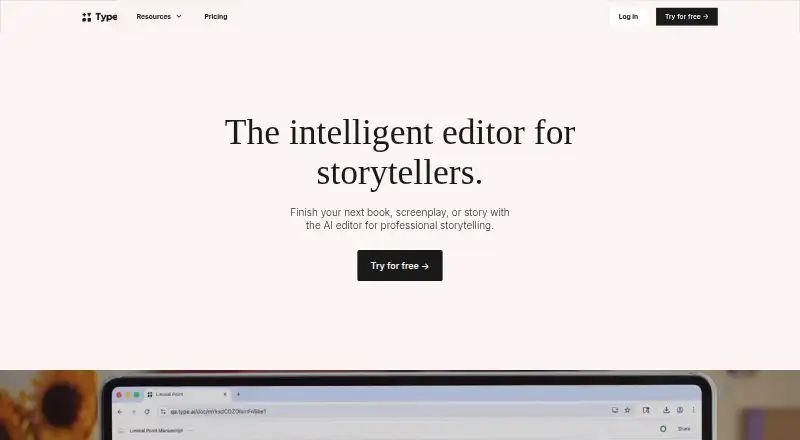Click back arrow in demo browser
Screen dimensions: 800x440
click(x=120, y=411)
